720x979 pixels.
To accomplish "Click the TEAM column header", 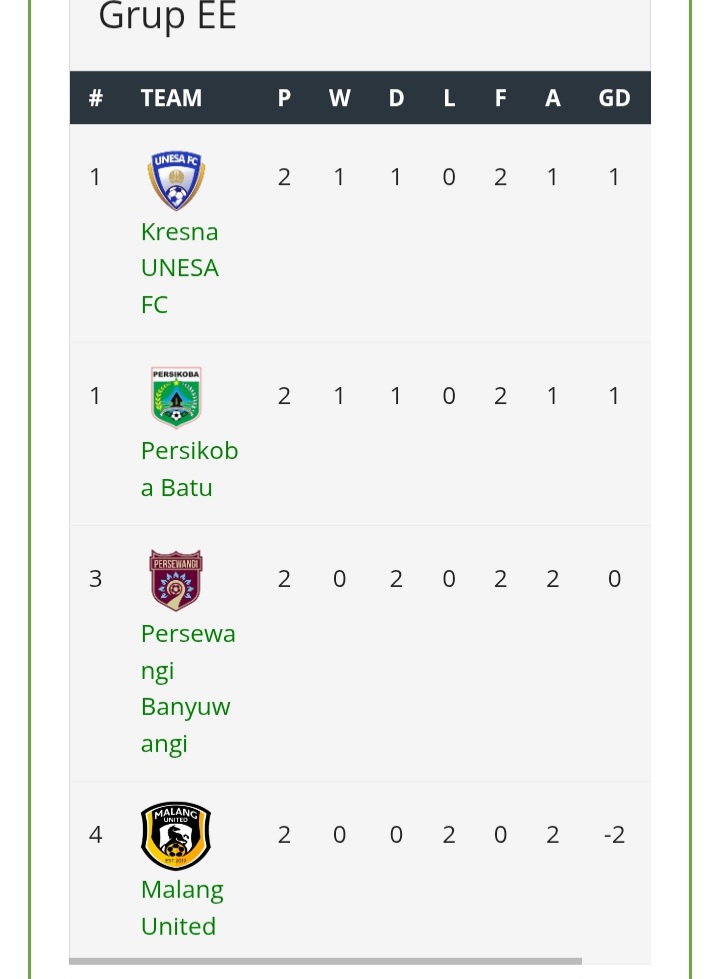I will (x=171, y=97).
